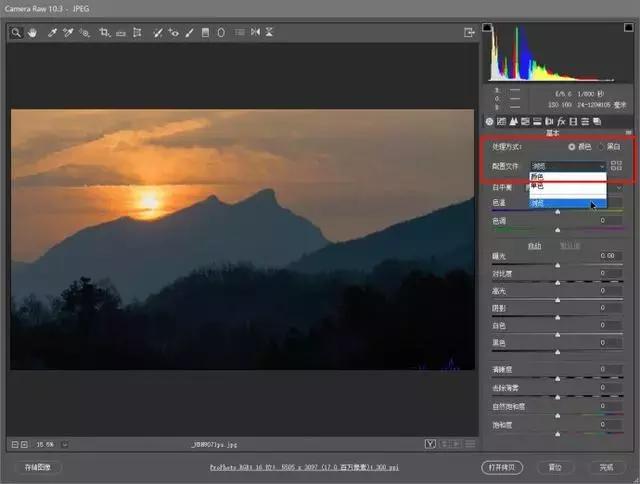The image size is (640, 484).
Task: Toggle shadow clipping warning in histogram
Action: tap(487, 27)
